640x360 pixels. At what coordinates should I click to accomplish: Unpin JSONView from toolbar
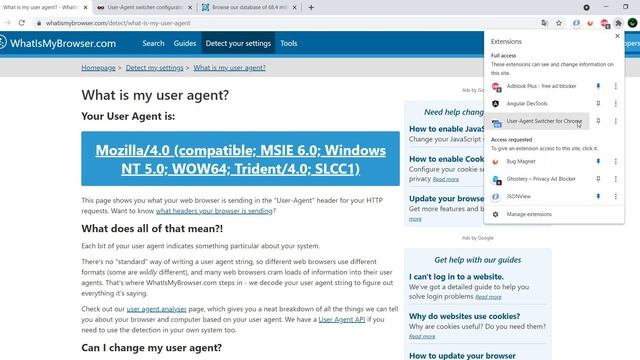click(x=598, y=197)
